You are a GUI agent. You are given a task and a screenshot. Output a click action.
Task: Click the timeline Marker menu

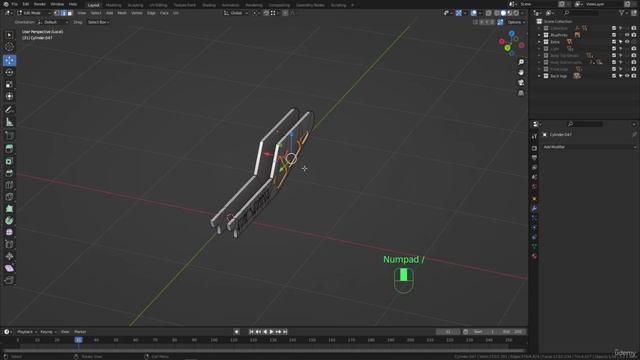coord(80,332)
